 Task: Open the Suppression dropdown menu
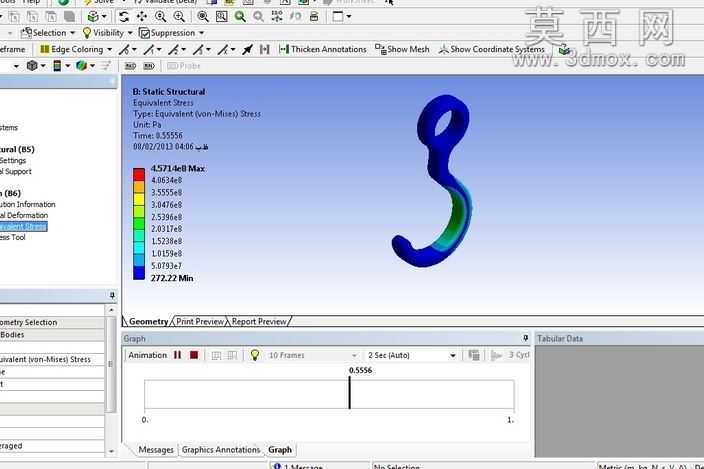point(172,33)
